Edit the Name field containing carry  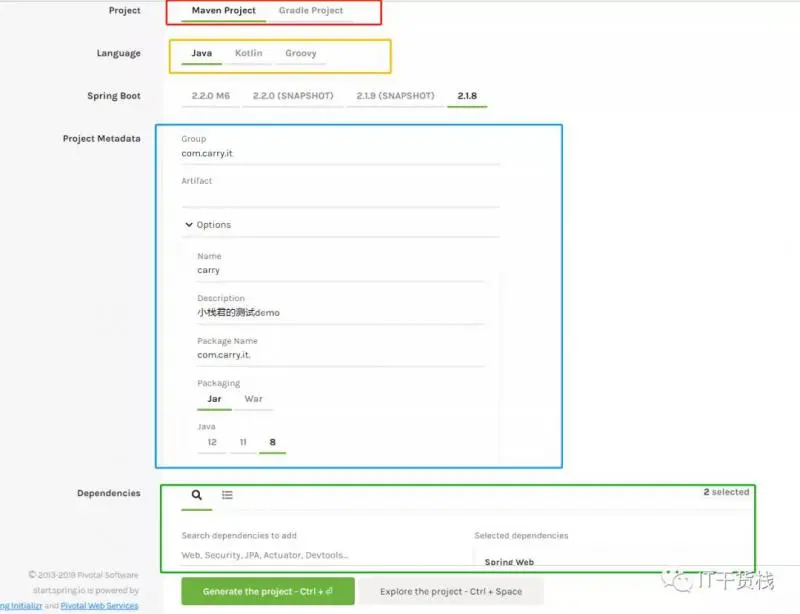tap(341, 271)
